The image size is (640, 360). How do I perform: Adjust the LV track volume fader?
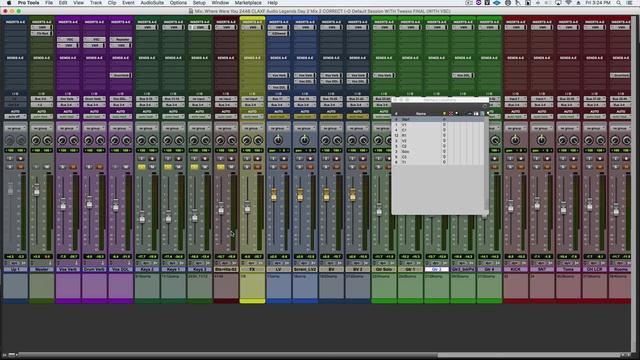coord(273,195)
